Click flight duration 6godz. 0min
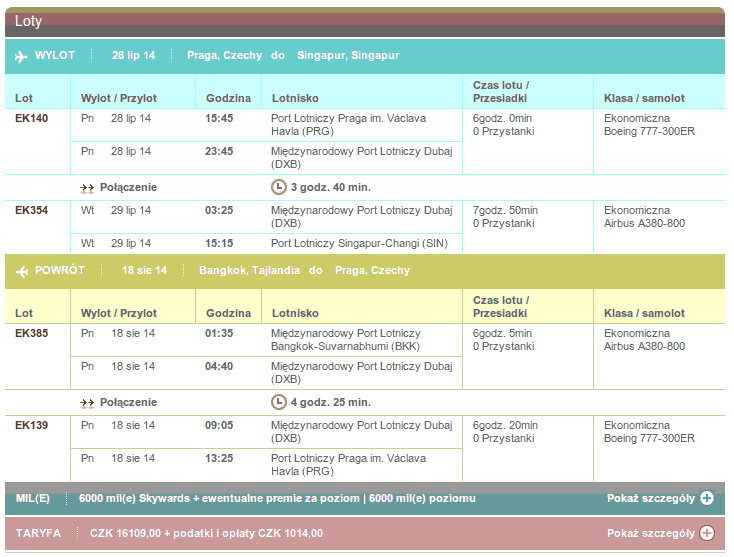The image size is (734, 557). click(502, 118)
